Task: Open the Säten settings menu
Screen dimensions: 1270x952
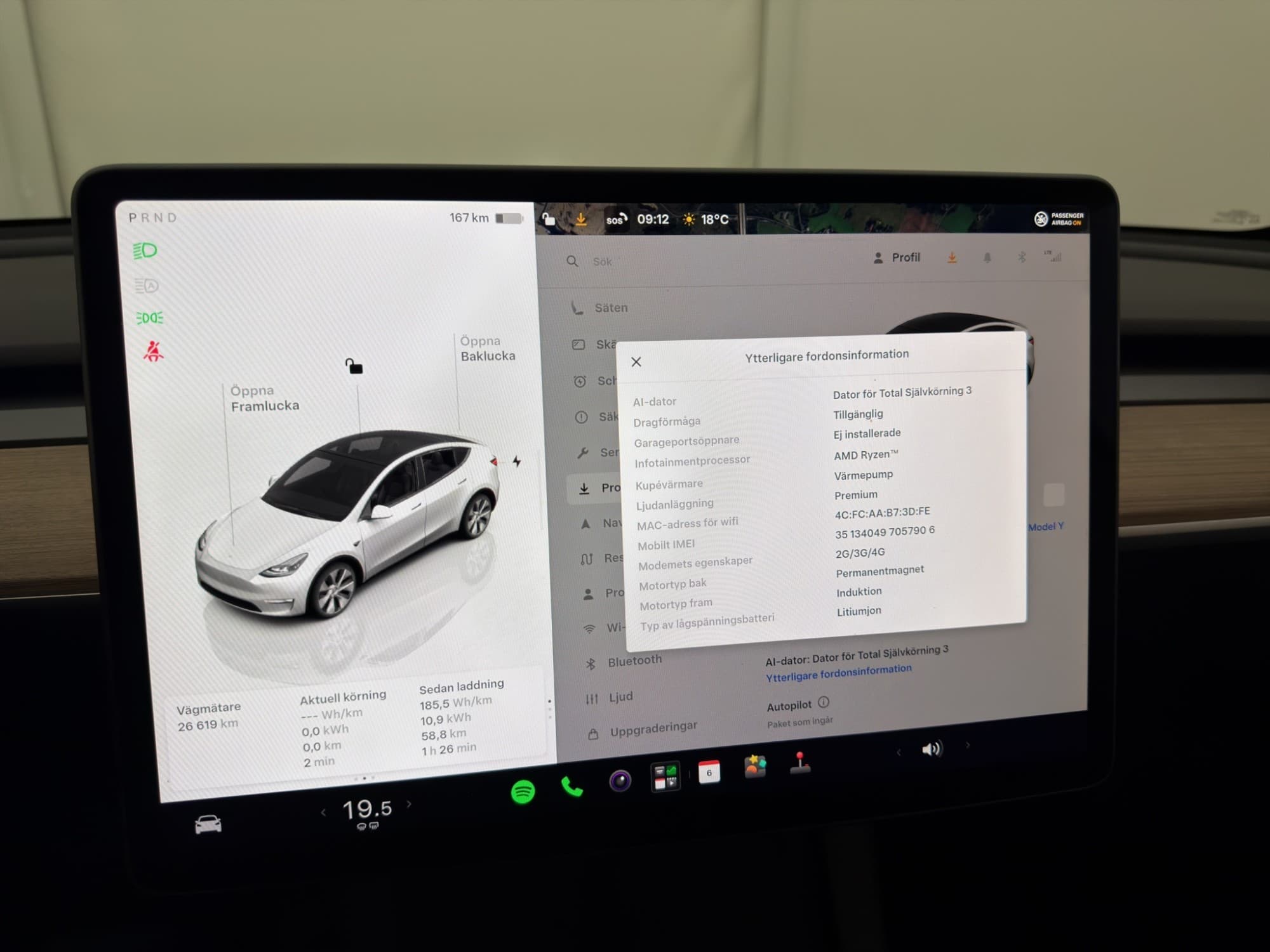Action: coord(600,308)
